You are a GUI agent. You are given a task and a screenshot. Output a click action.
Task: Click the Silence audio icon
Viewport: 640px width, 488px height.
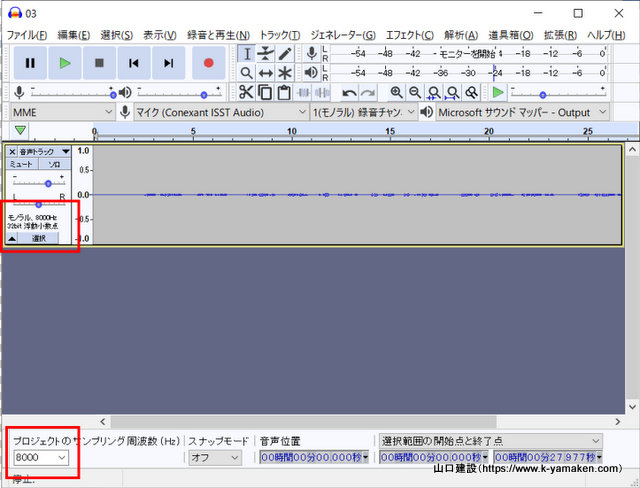[x=322, y=93]
